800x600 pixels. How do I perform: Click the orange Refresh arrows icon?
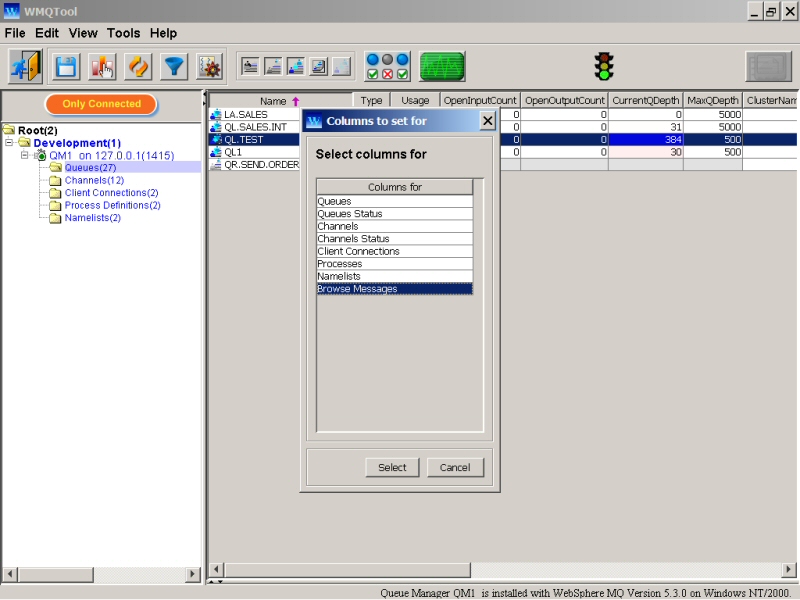[138, 67]
